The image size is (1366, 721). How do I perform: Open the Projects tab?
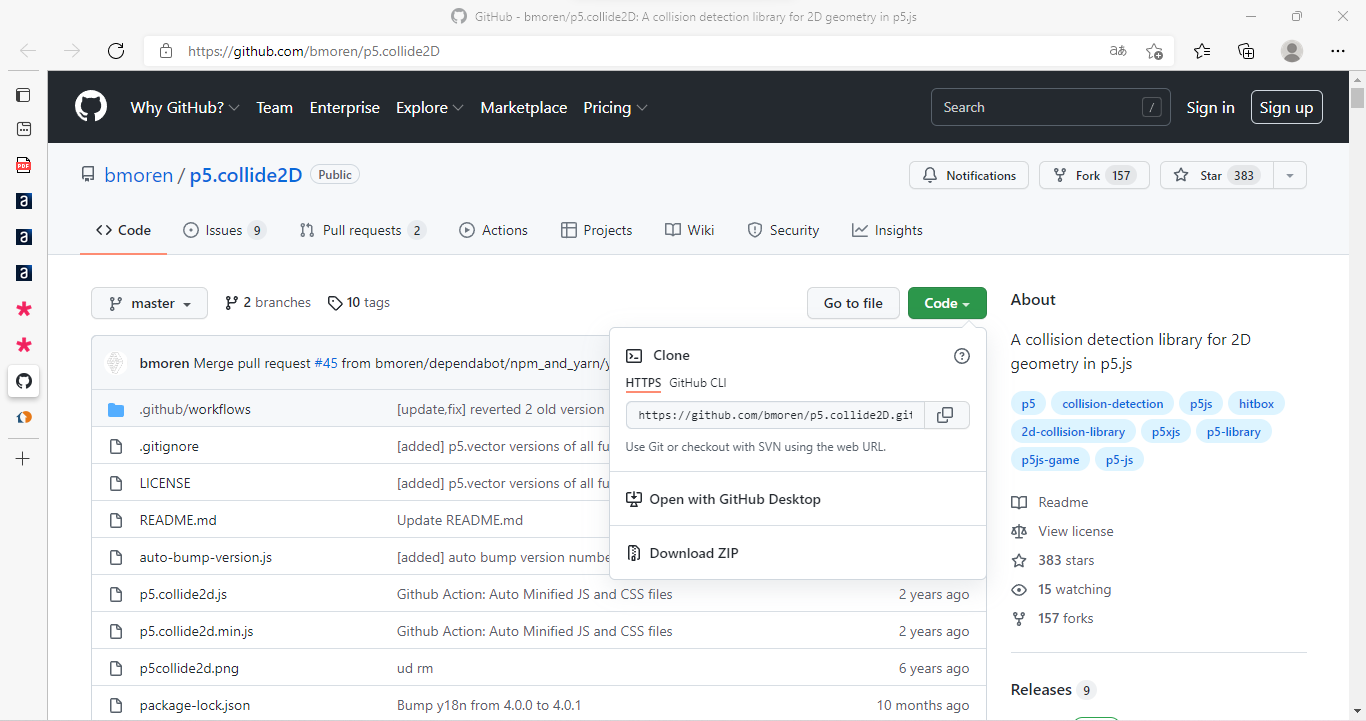pos(597,230)
